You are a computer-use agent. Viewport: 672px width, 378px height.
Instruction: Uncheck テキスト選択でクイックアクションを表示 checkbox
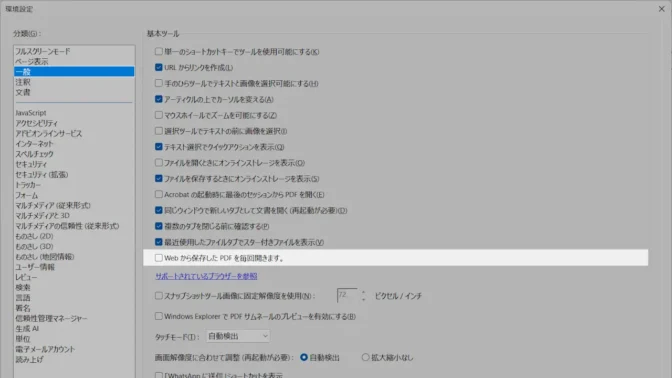(x=159, y=147)
